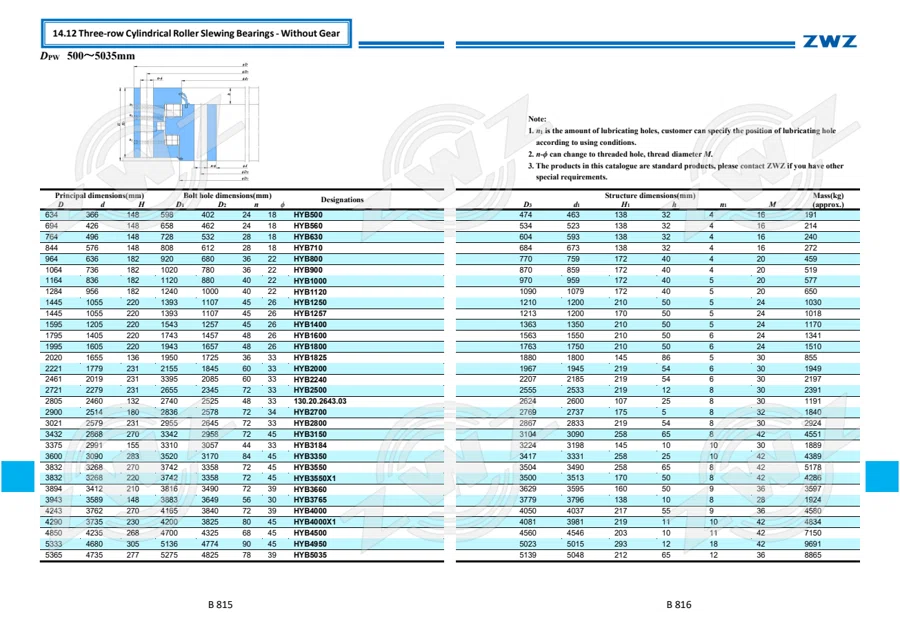Viewport: 900px width, 637px height.
Task: Click the 'Principal dimensions(mm)' header
Action: point(99,196)
